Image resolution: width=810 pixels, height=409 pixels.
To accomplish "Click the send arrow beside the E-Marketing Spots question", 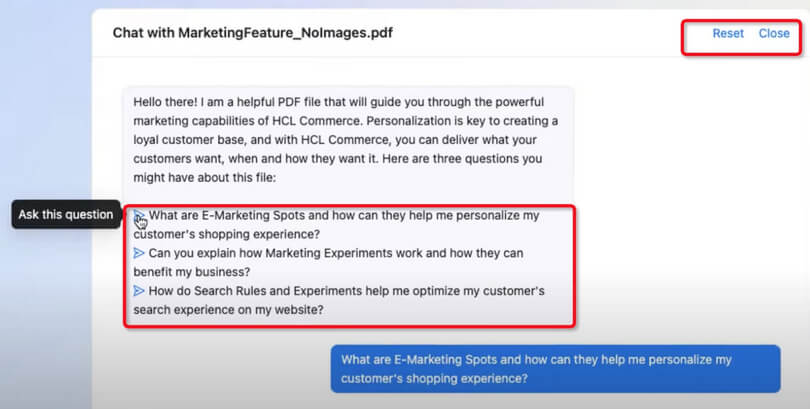I will [x=139, y=216].
